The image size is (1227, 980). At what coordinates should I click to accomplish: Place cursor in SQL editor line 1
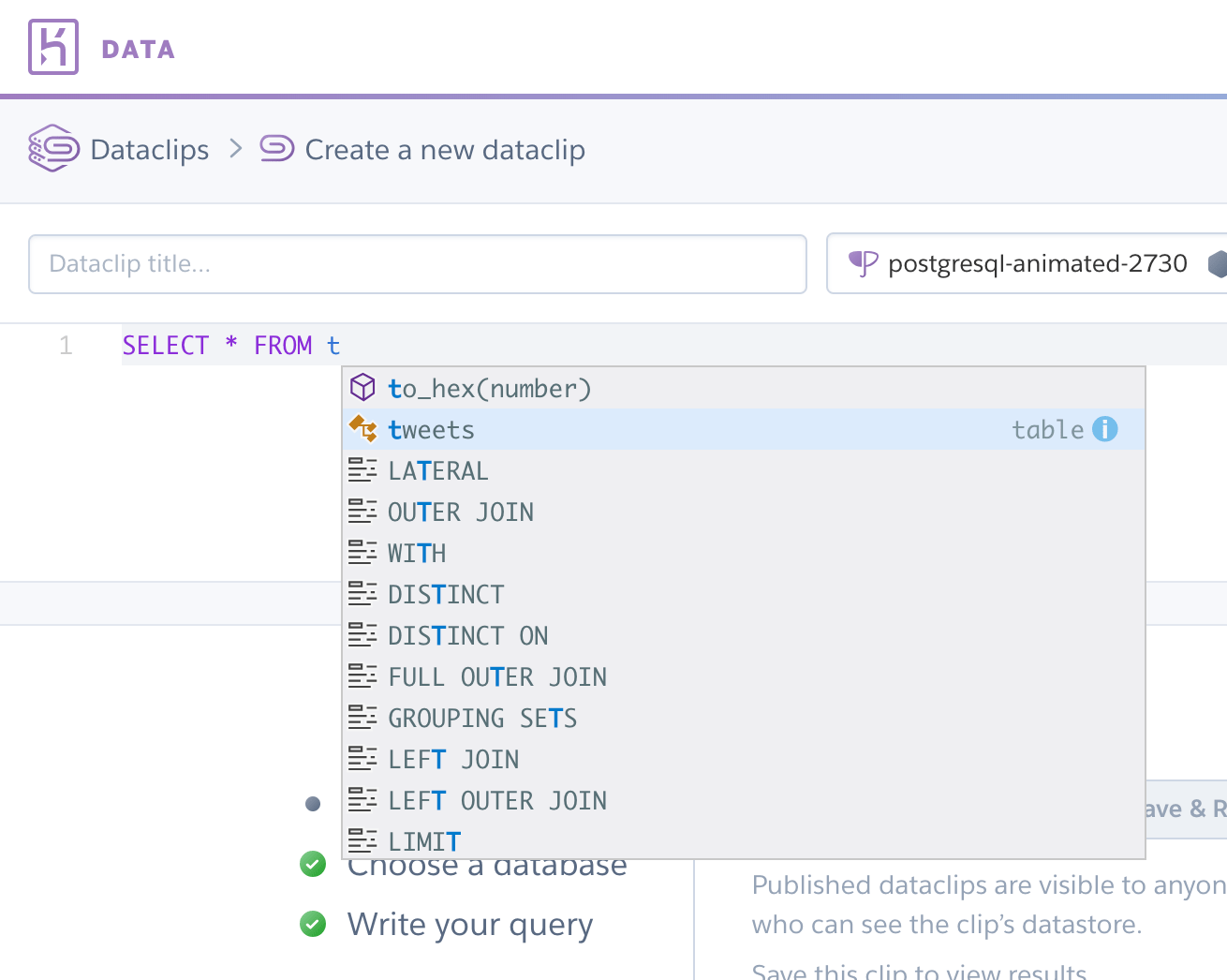tap(674, 346)
